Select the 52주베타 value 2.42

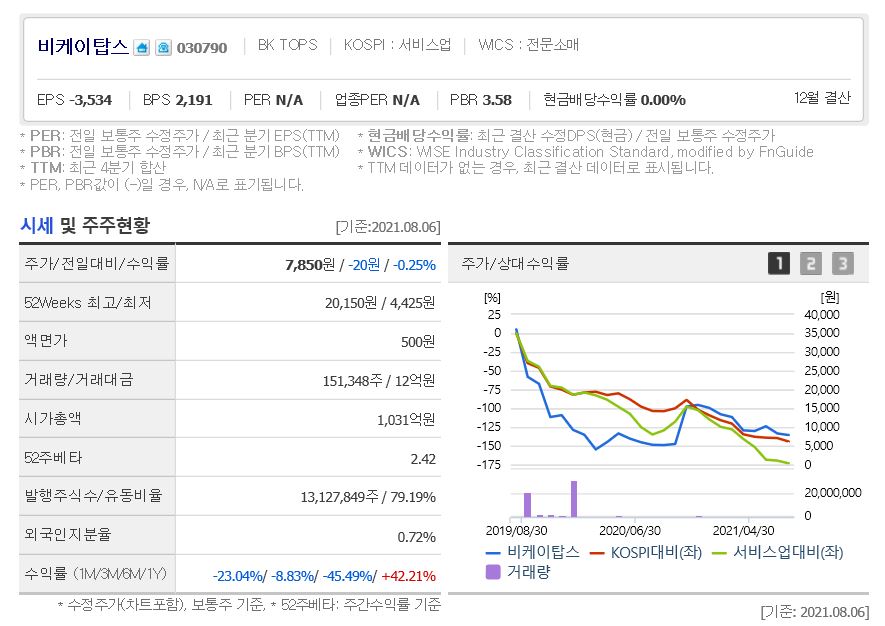coord(423,459)
